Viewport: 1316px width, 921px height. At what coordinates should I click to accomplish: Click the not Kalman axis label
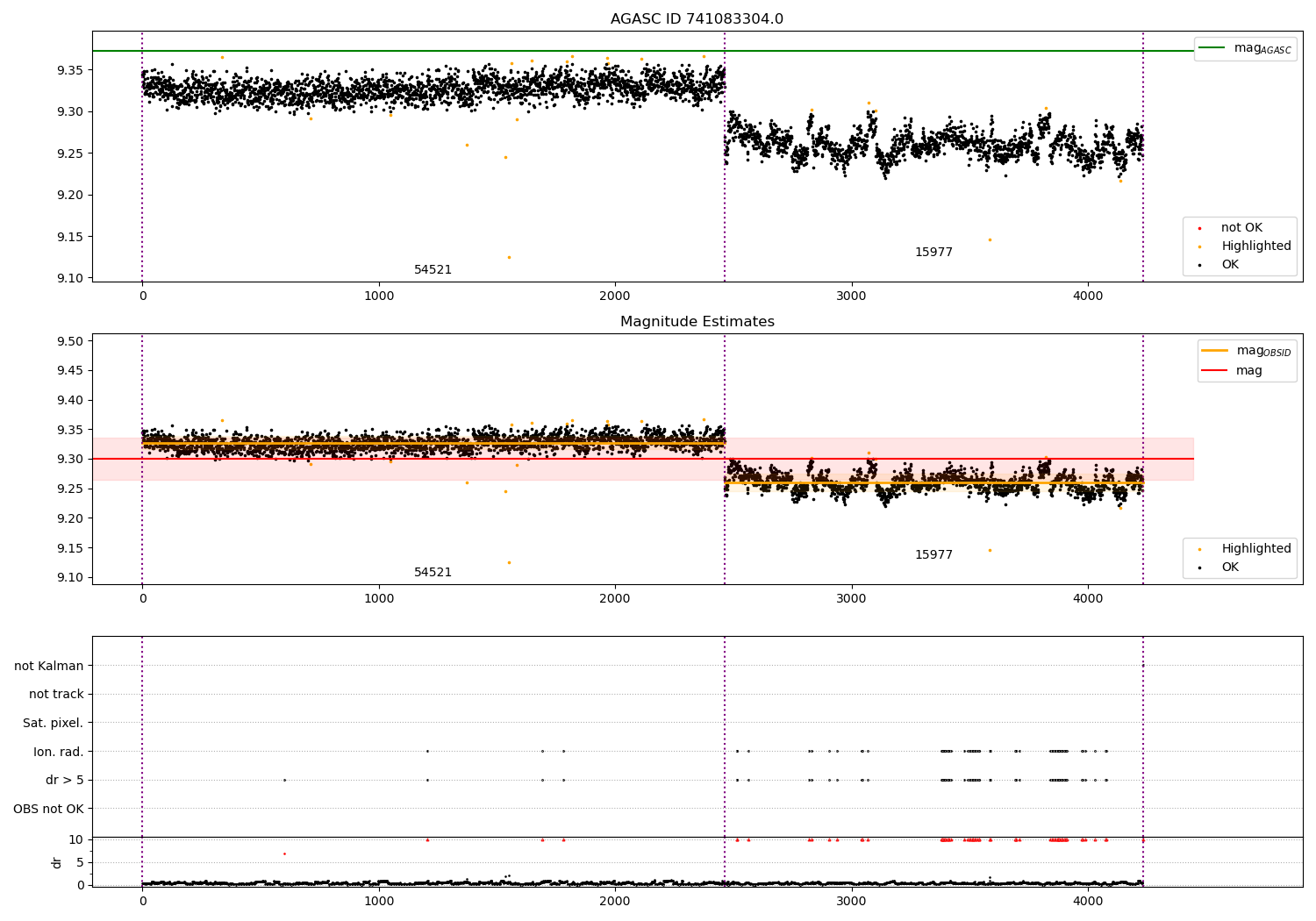[49, 666]
